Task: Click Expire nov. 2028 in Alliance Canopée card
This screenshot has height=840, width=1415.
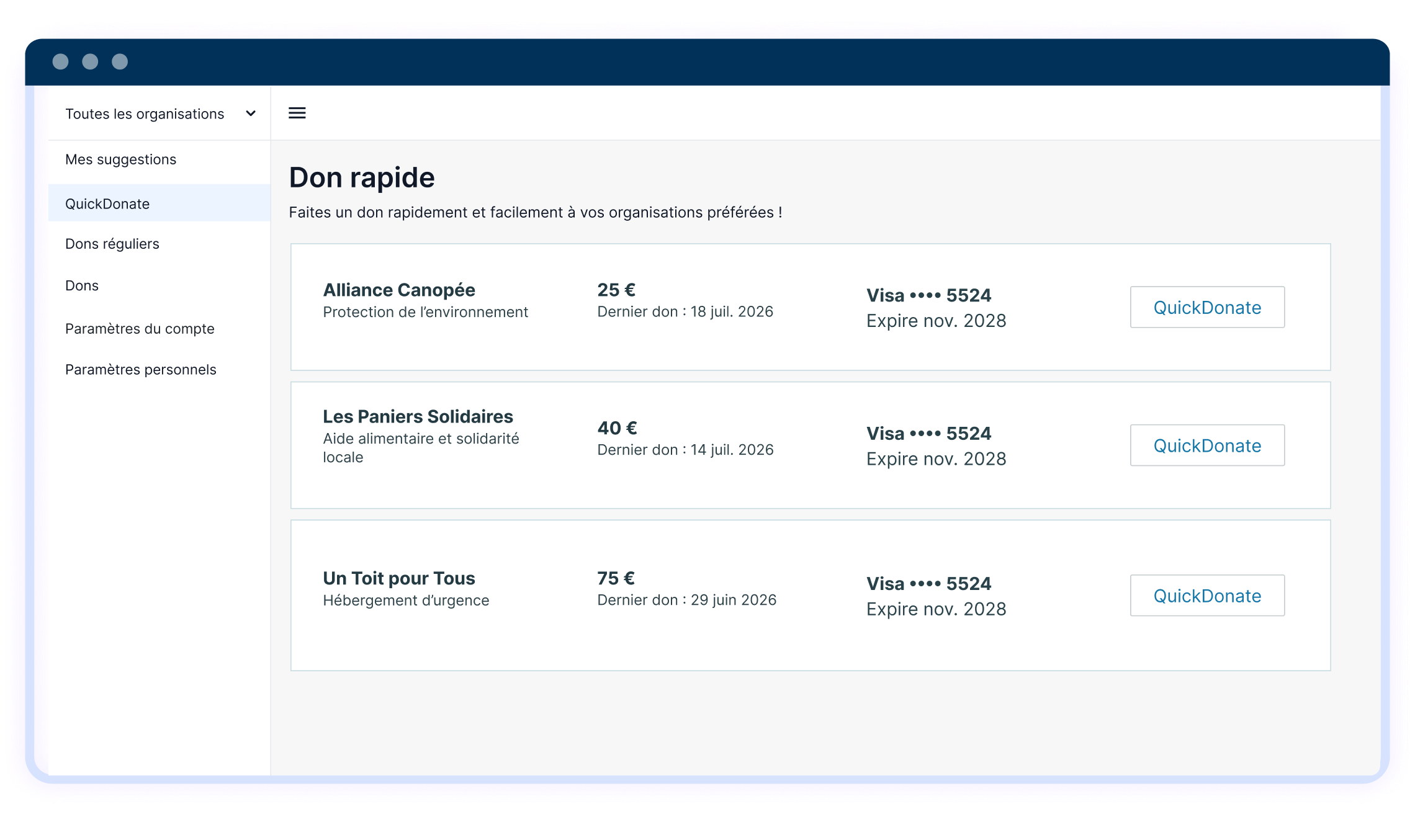Action: (x=936, y=321)
